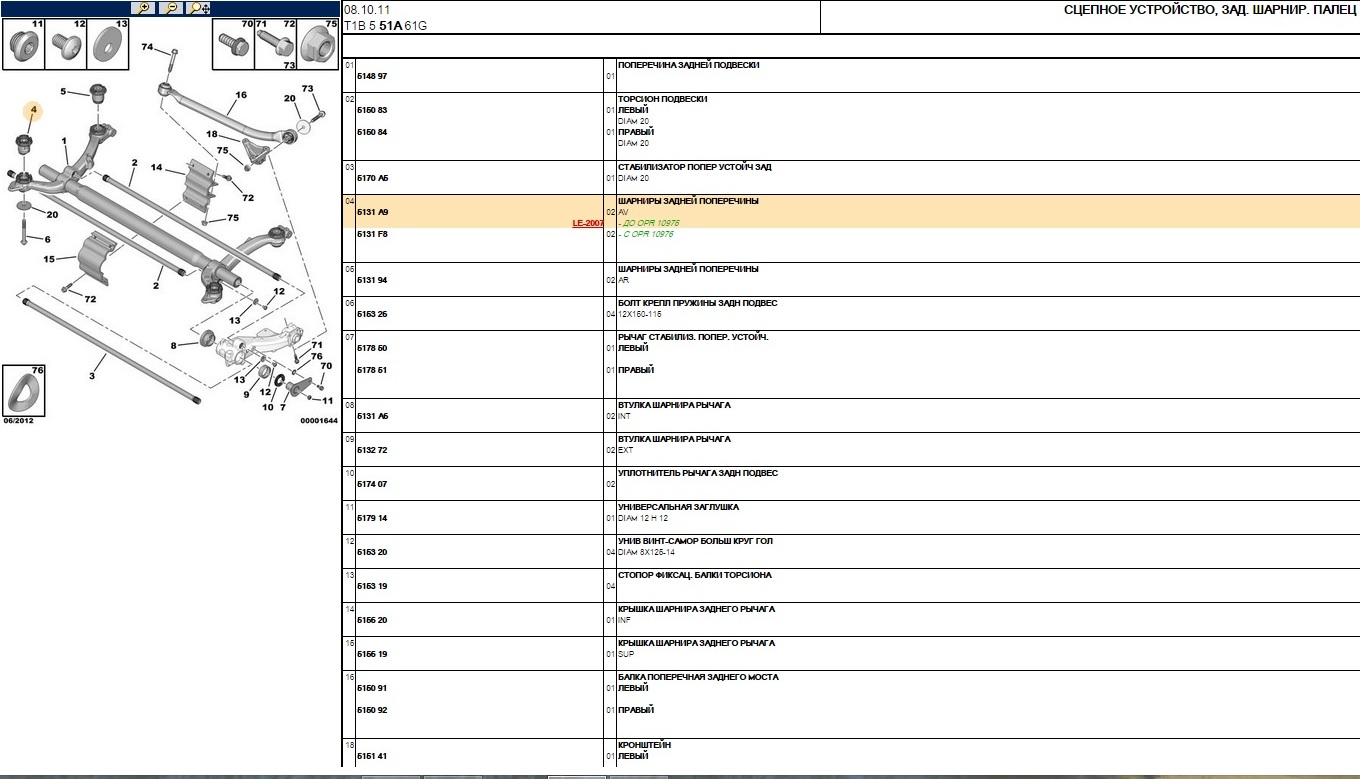This screenshot has height=779, width=1360.
Task: Select part number 5178 61
Action: (372, 370)
